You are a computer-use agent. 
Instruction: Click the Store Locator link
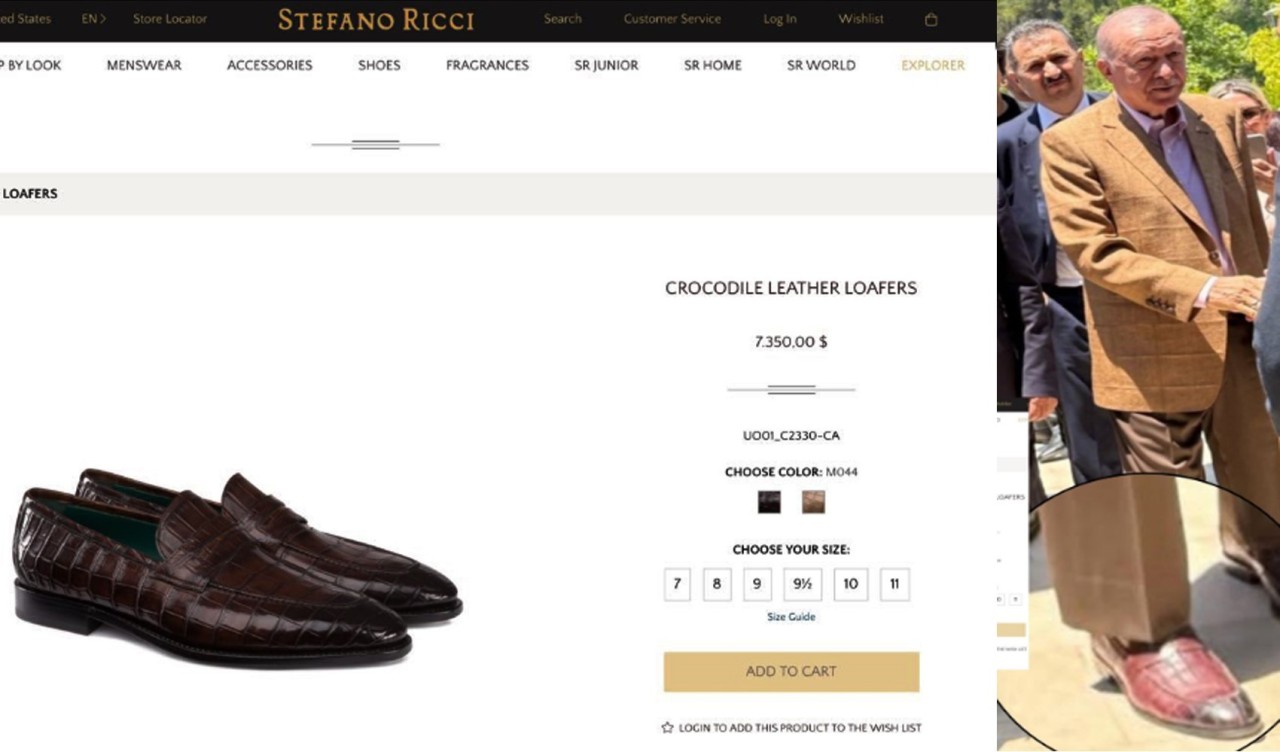[x=170, y=19]
